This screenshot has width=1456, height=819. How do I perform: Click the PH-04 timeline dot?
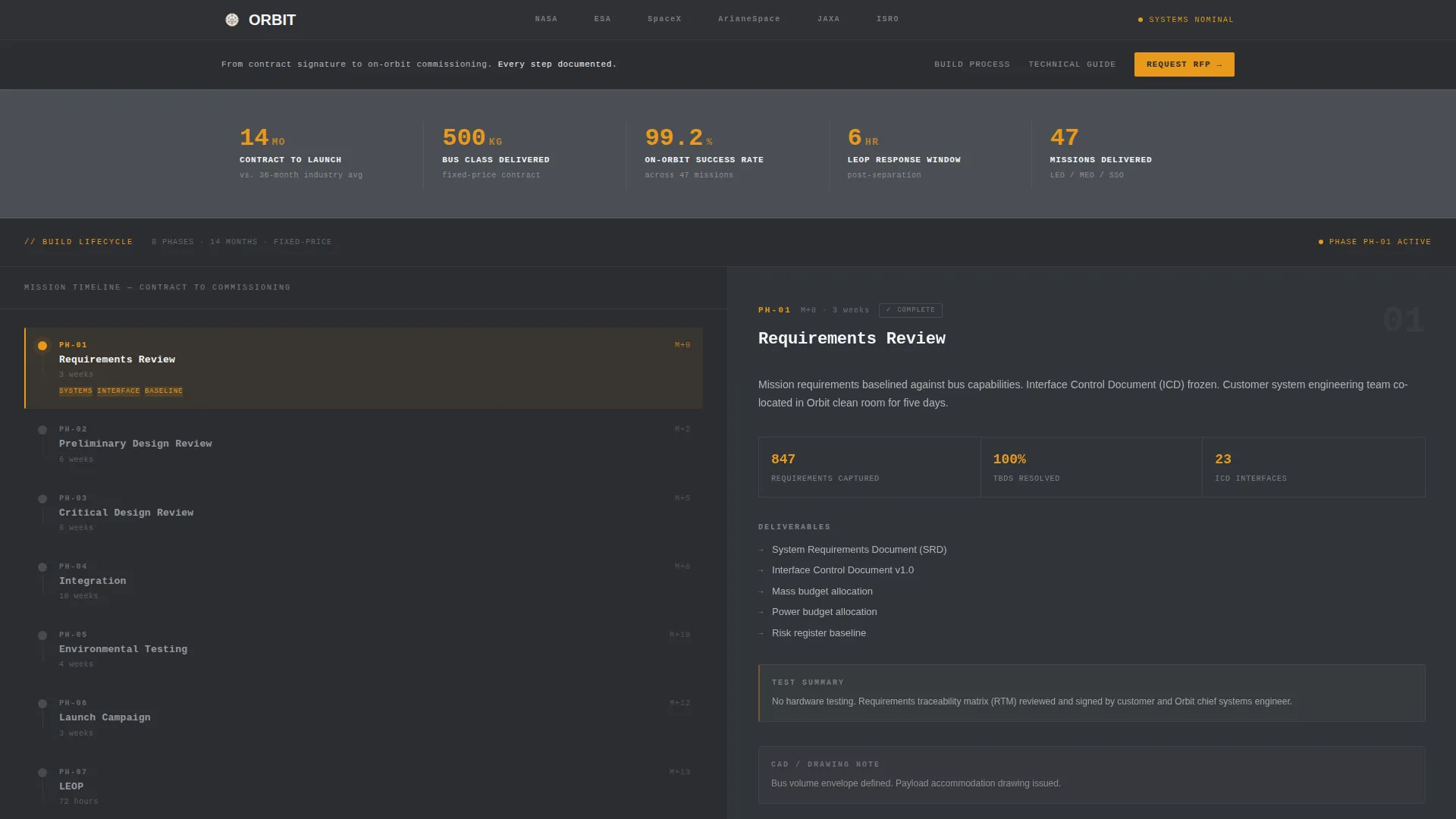tap(42, 567)
